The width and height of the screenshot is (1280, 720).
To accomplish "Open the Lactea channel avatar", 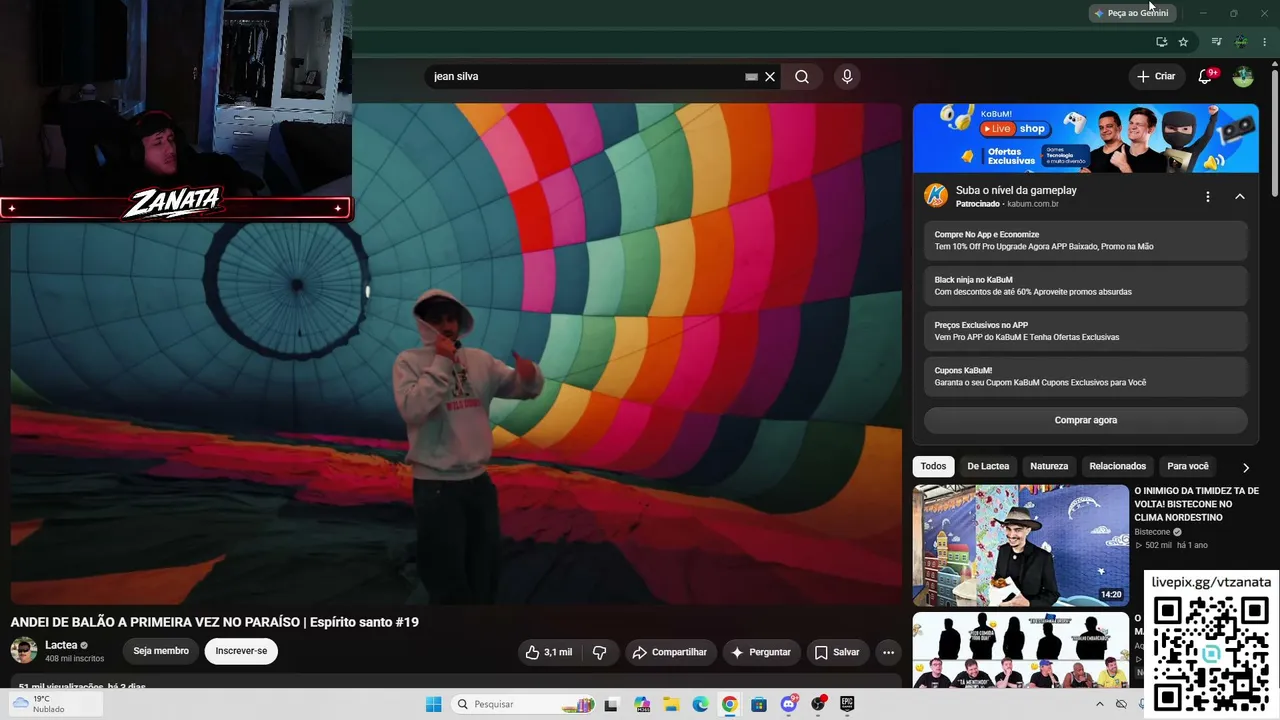I will pos(24,650).
